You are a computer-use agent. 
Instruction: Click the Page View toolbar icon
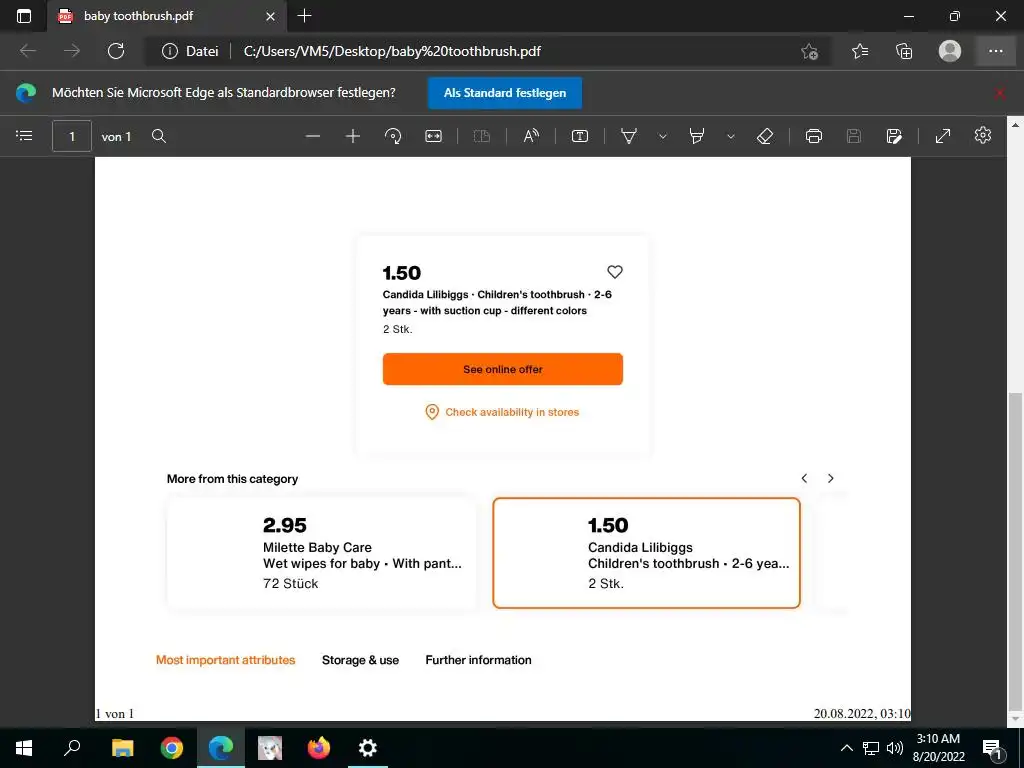point(482,136)
